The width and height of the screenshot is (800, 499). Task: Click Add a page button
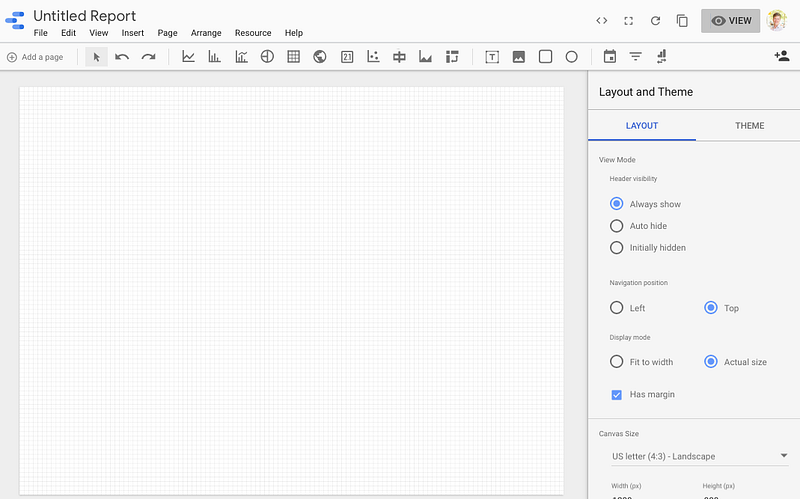click(35, 57)
